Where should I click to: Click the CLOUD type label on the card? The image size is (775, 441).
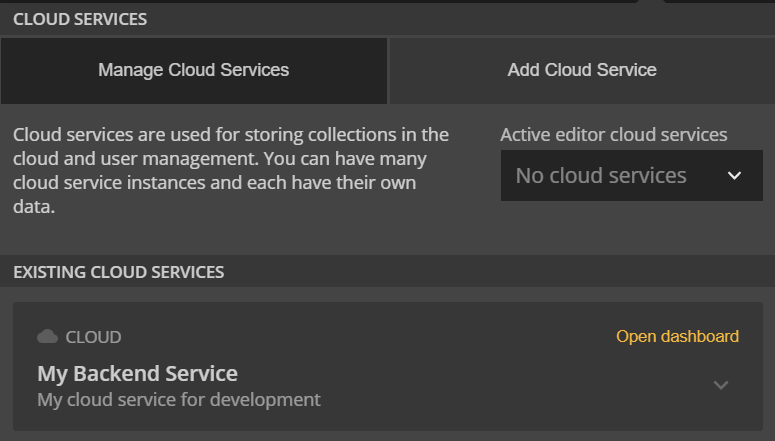coord(93,337)
